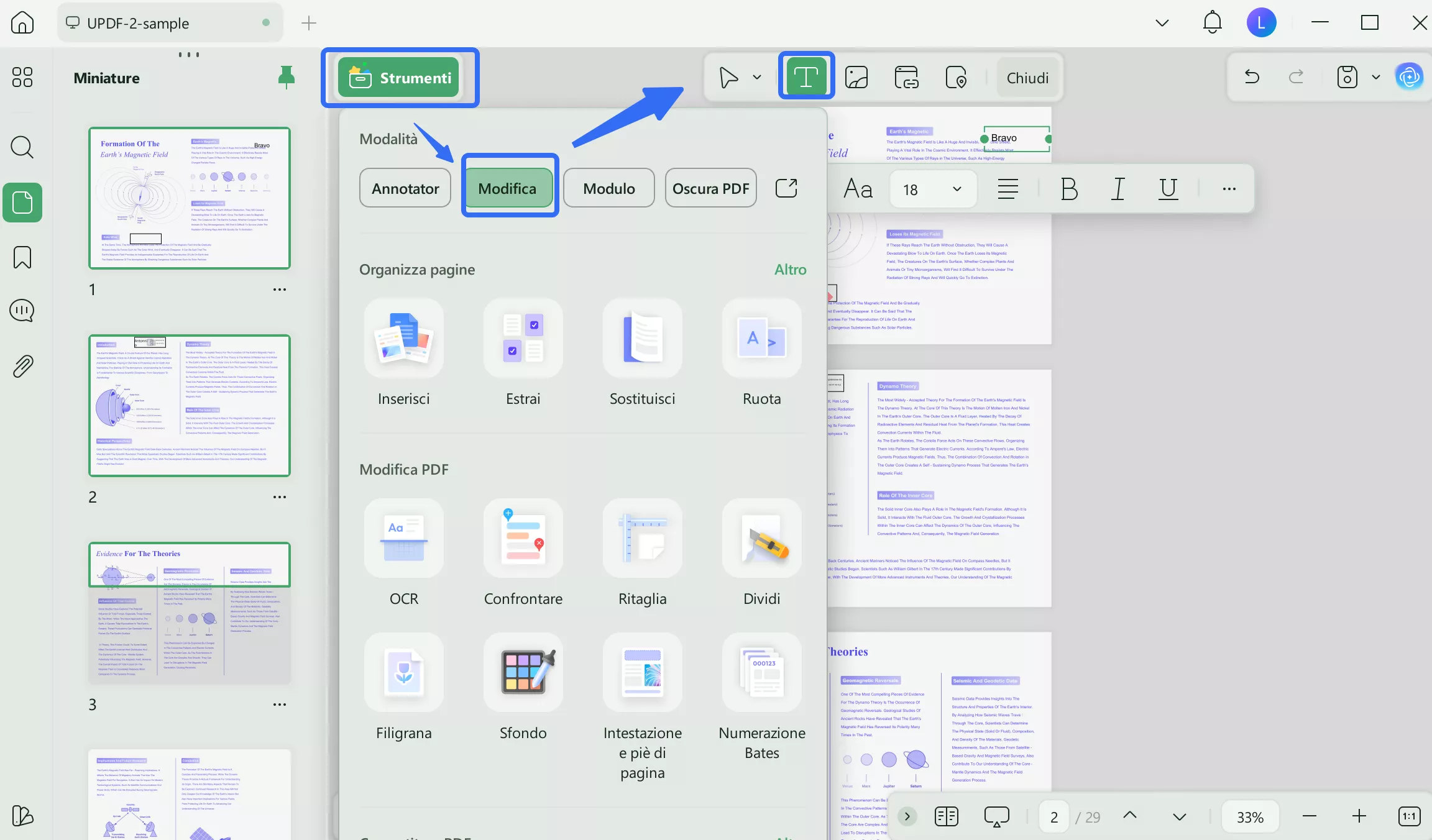This screenshot has width=1432, height=840.
Task: Expand the selection cursor tool dropdown
Action: click(757, 78)
